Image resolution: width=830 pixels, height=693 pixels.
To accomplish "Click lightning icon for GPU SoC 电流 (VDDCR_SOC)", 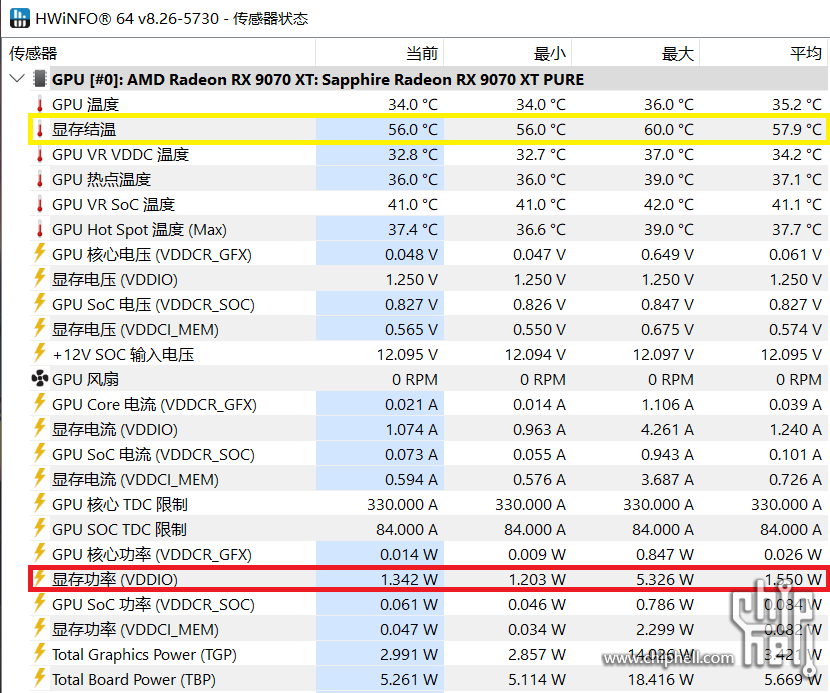I will coord(39,453).
